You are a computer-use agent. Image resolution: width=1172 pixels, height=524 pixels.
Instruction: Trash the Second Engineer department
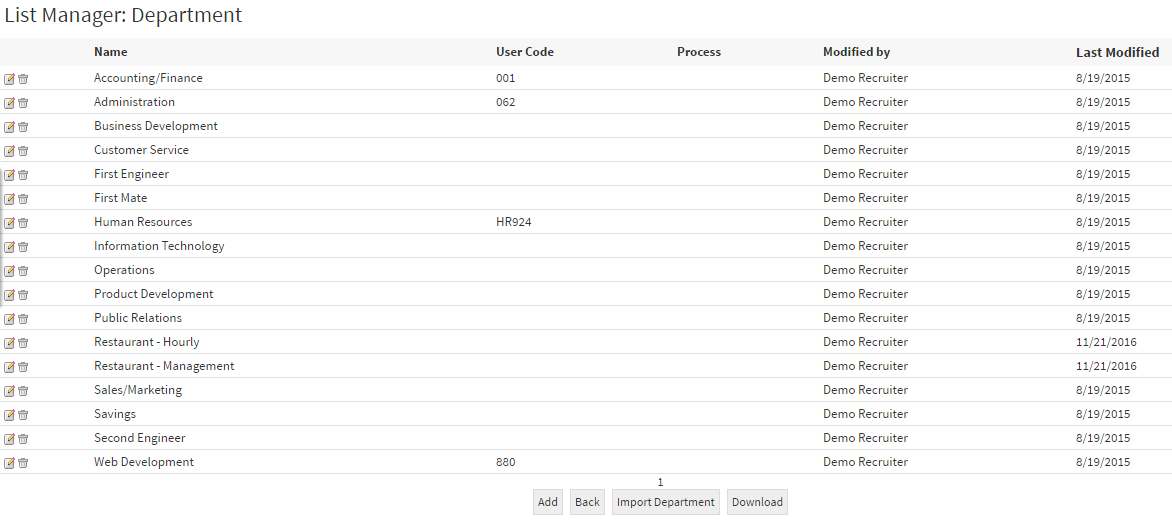click(x=23, y=439)
